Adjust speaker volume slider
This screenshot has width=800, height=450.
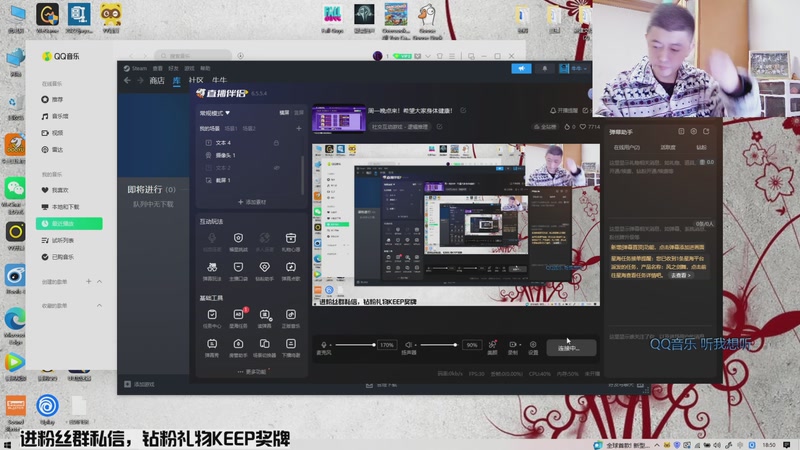[x=438, y=345]
